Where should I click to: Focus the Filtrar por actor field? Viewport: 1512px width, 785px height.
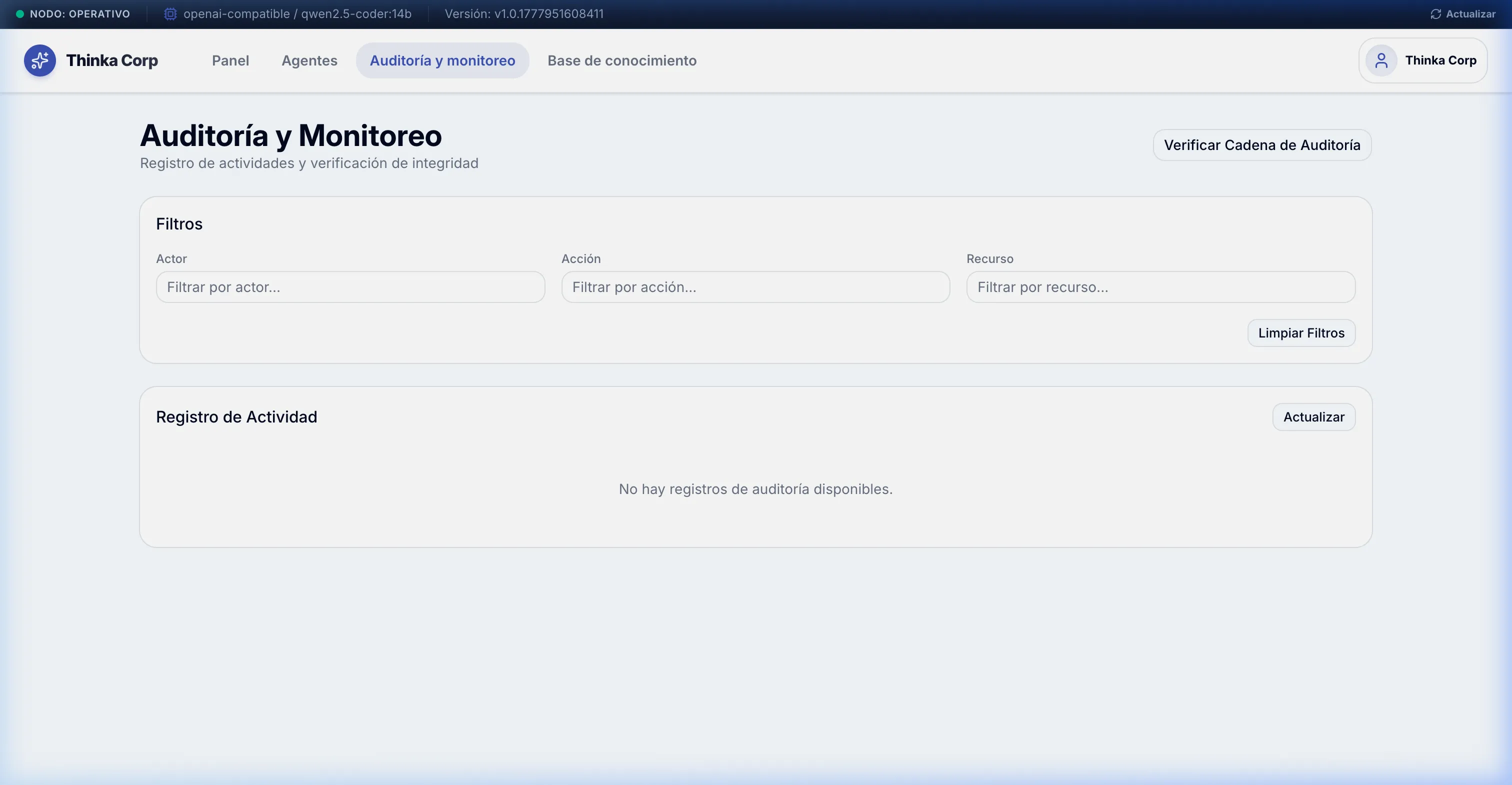pyautogui.click(x=350, y=287)
